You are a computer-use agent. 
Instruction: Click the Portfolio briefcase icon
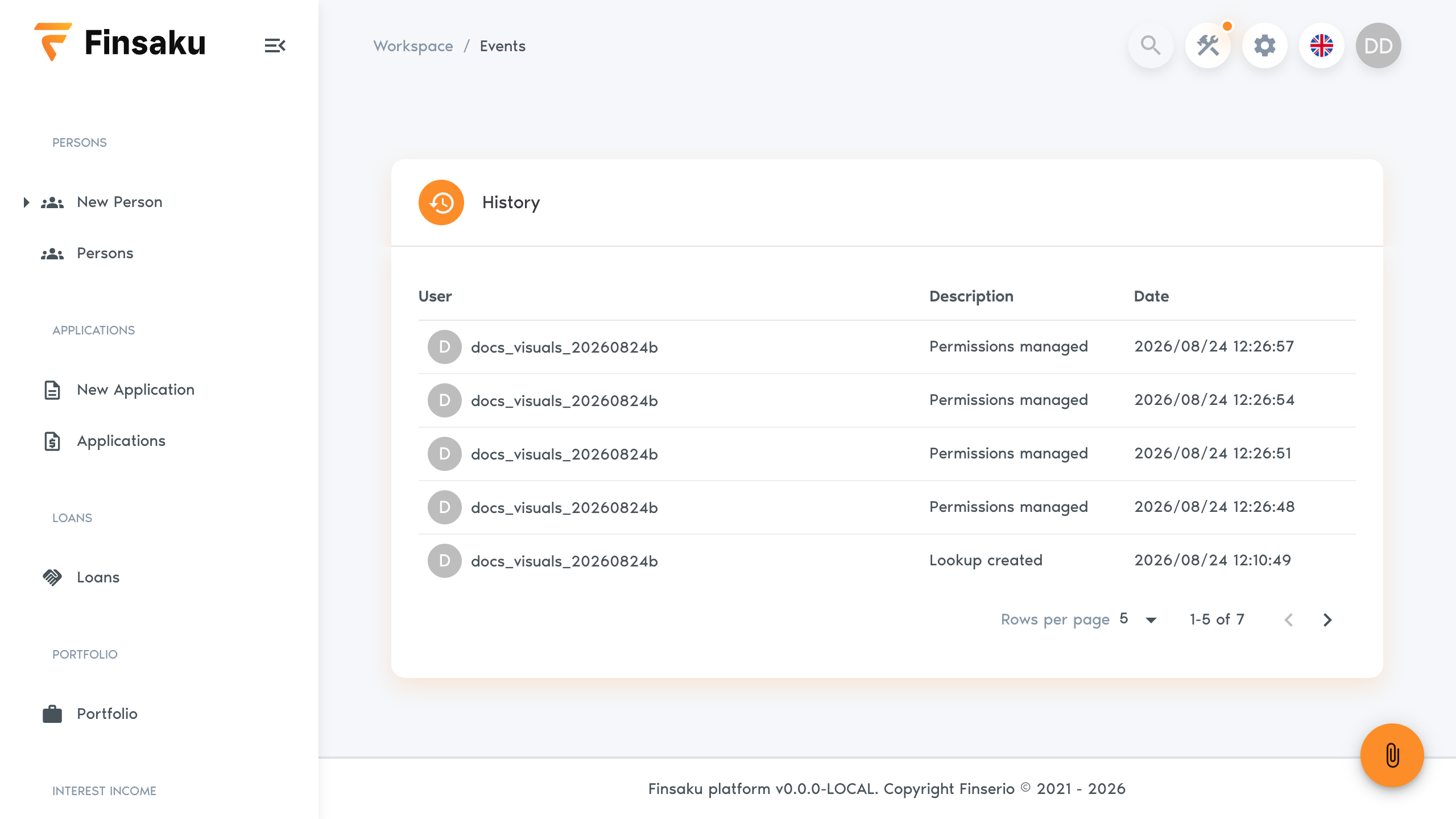coord(52,714)
